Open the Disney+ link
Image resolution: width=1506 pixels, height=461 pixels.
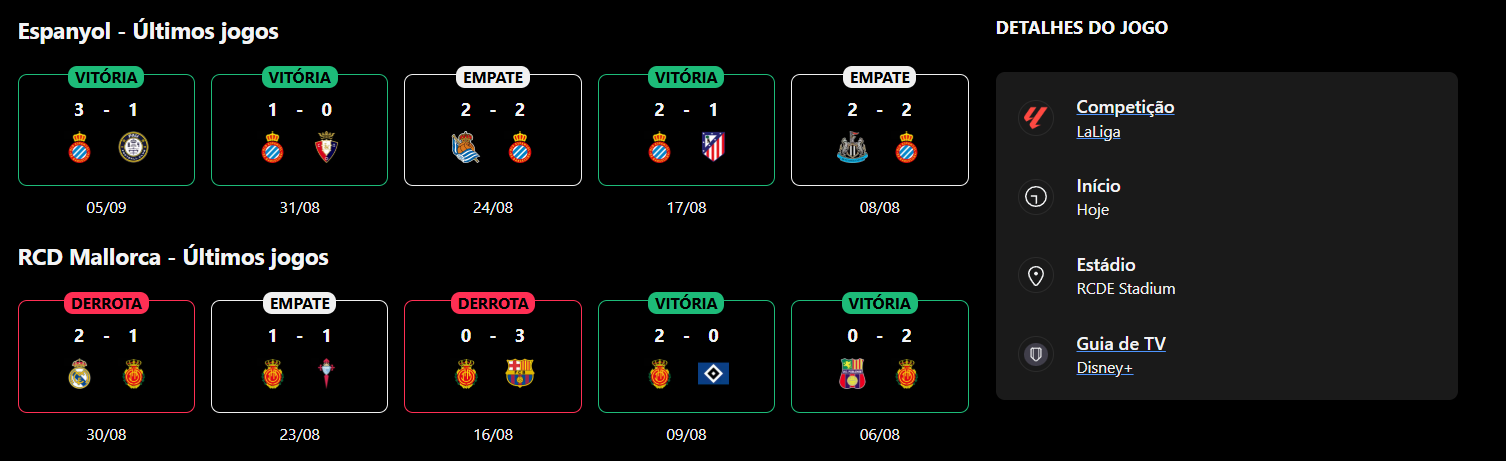tap(1104, 367)
